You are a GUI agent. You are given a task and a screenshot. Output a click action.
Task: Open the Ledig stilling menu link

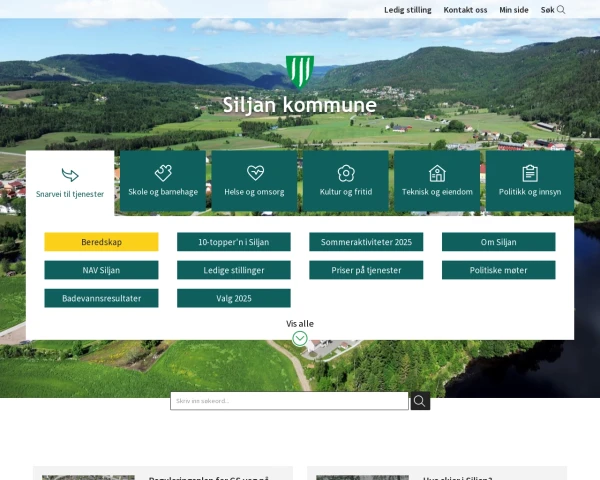click(408, 10)
